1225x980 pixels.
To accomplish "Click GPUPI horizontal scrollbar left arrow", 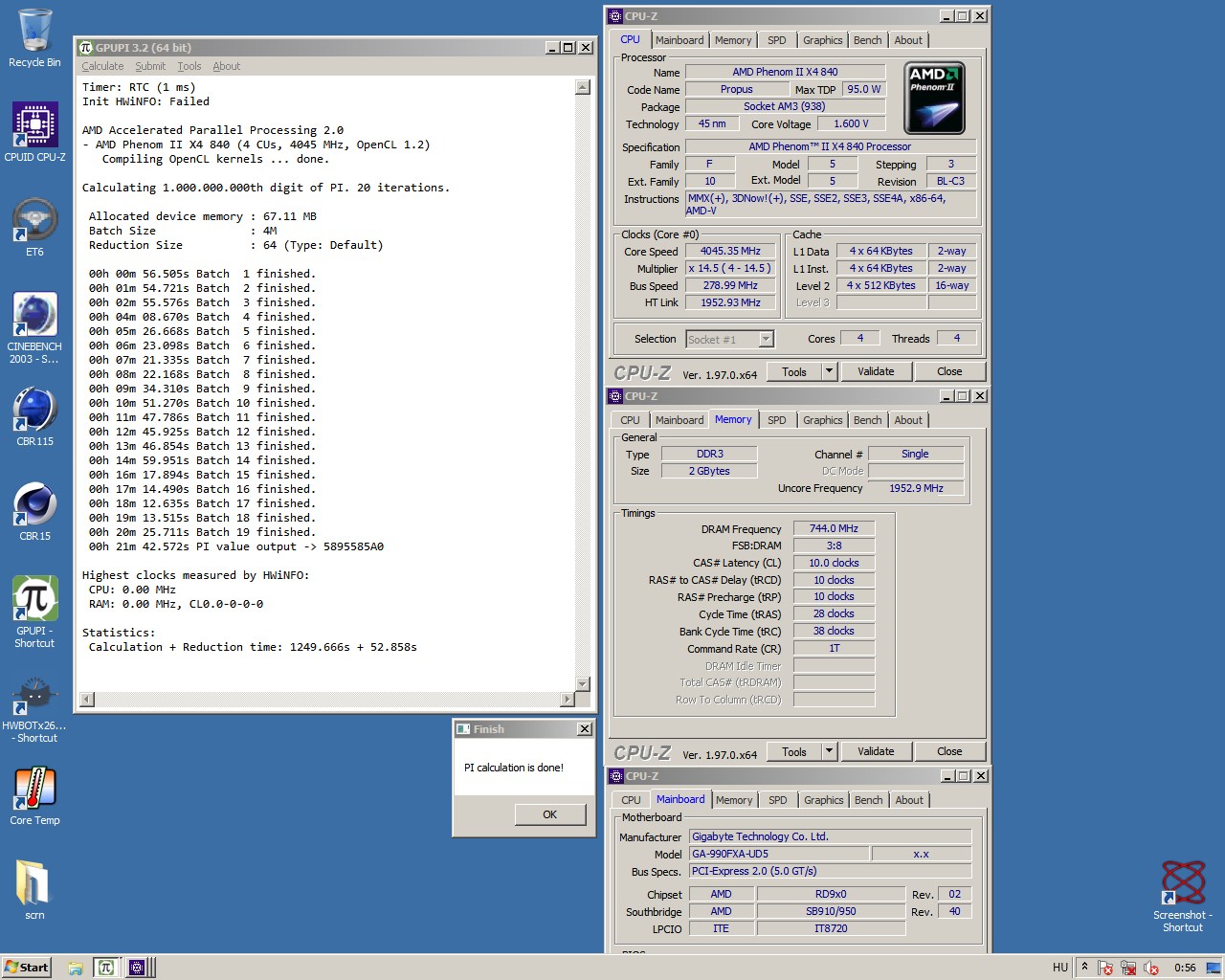I will point(87,700).
